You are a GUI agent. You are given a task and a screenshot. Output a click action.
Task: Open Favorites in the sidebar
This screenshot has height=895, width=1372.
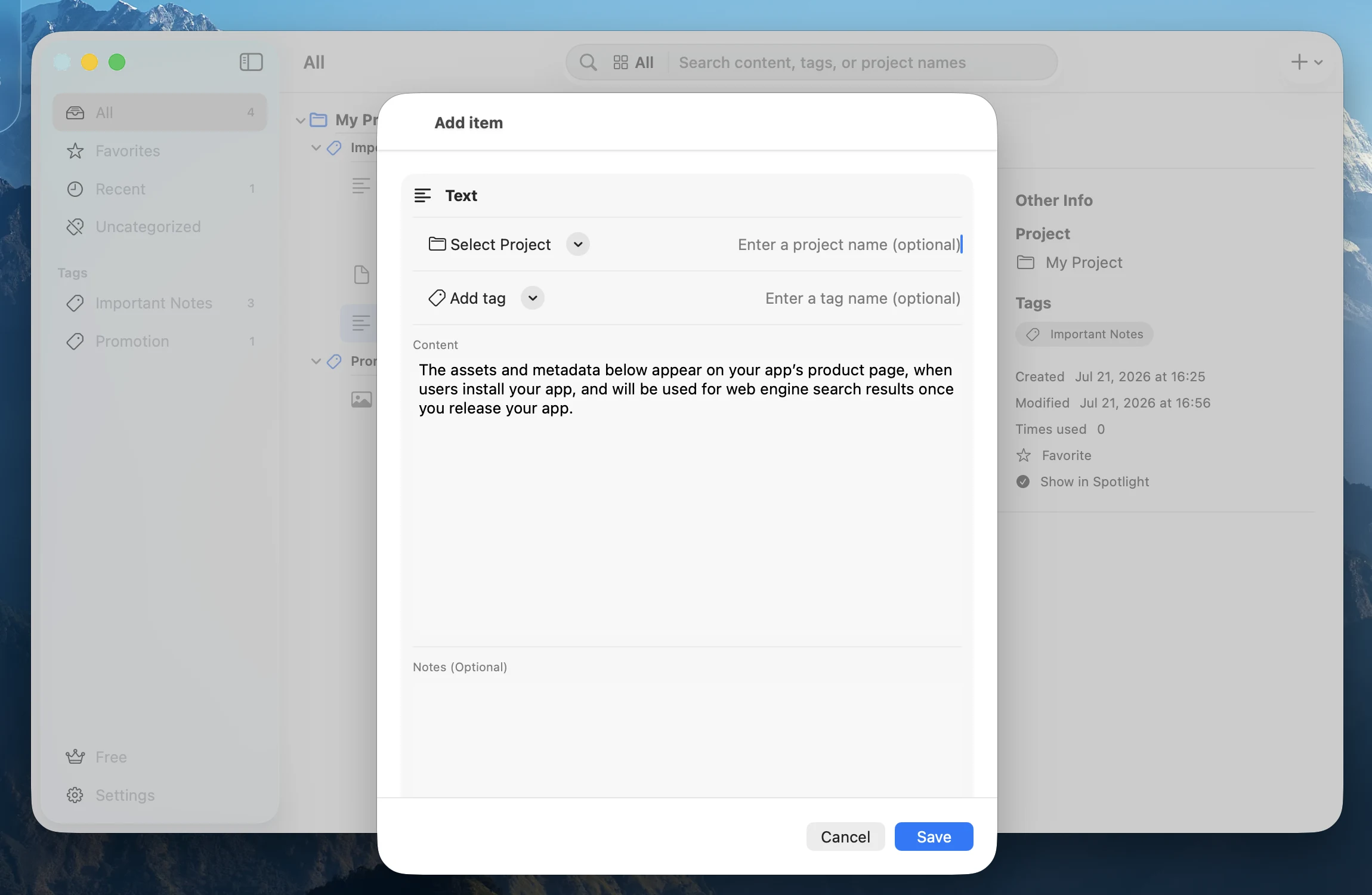(x=159, y=150)
